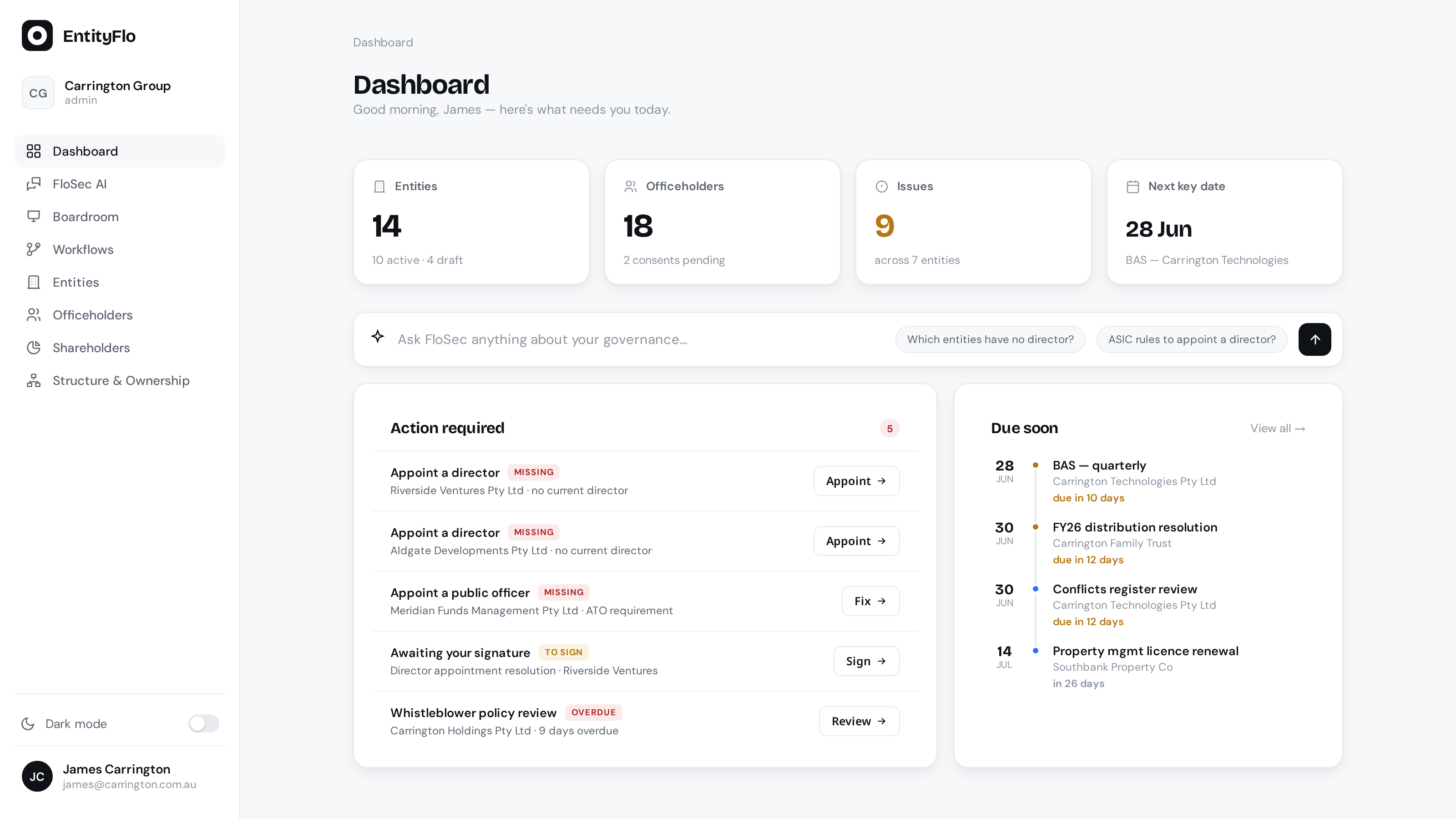Image resolution: width=1456 pixels, height=819 pixels.
Task: Click the Dashboard grid icon in sidebar
Action: (34, 151)
